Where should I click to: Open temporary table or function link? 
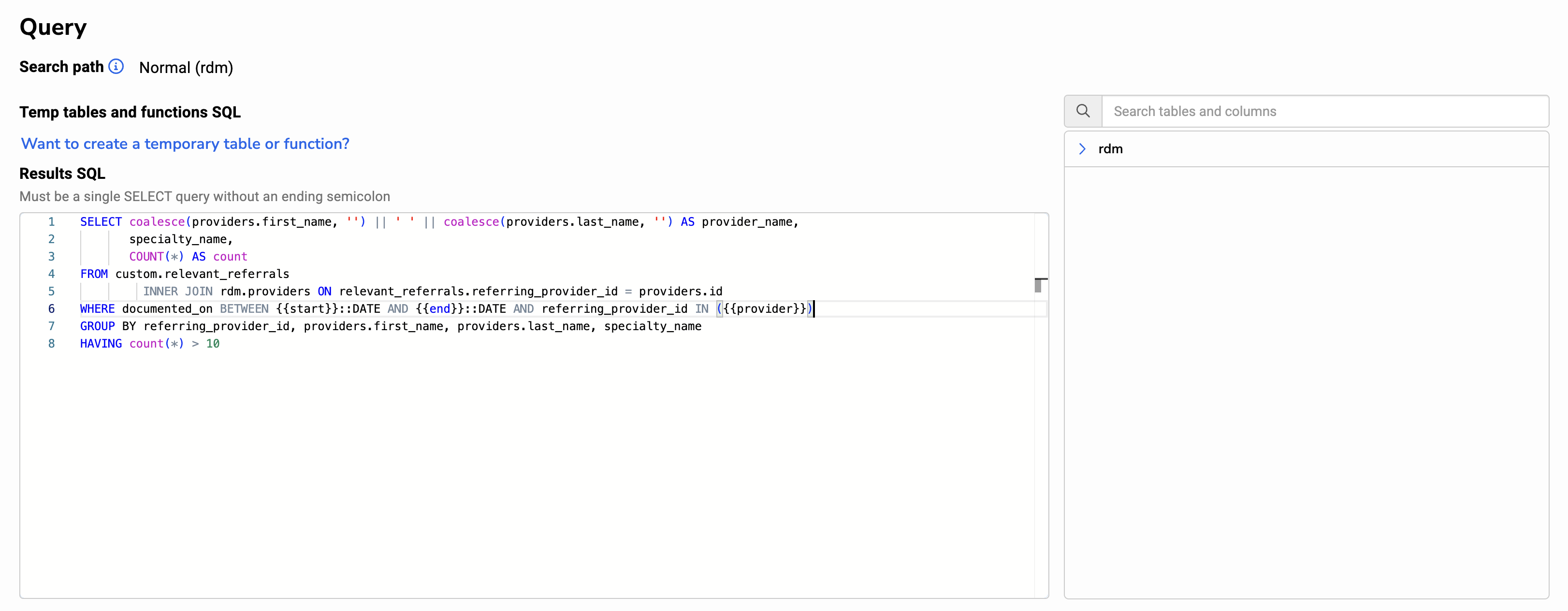pos(185,144)
